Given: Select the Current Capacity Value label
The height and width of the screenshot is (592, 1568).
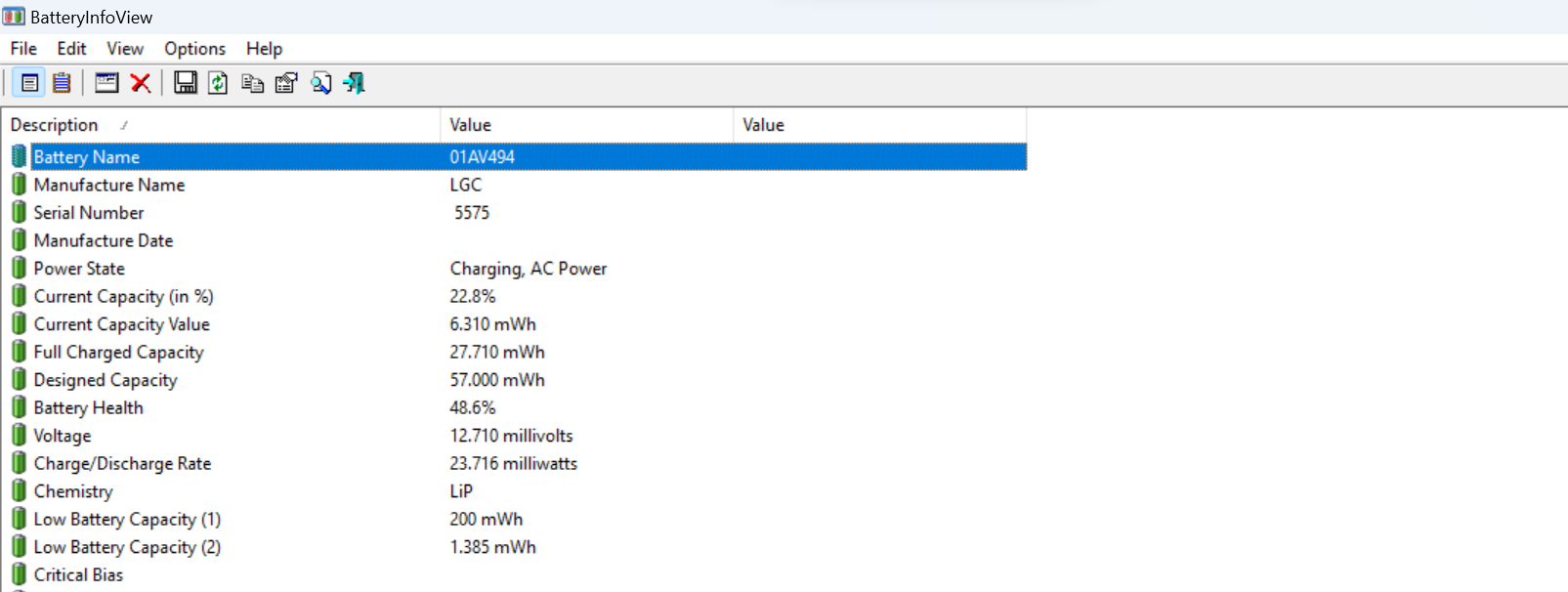Looking at the screenshot, I should pyautogui.click(x=122, y=324).
